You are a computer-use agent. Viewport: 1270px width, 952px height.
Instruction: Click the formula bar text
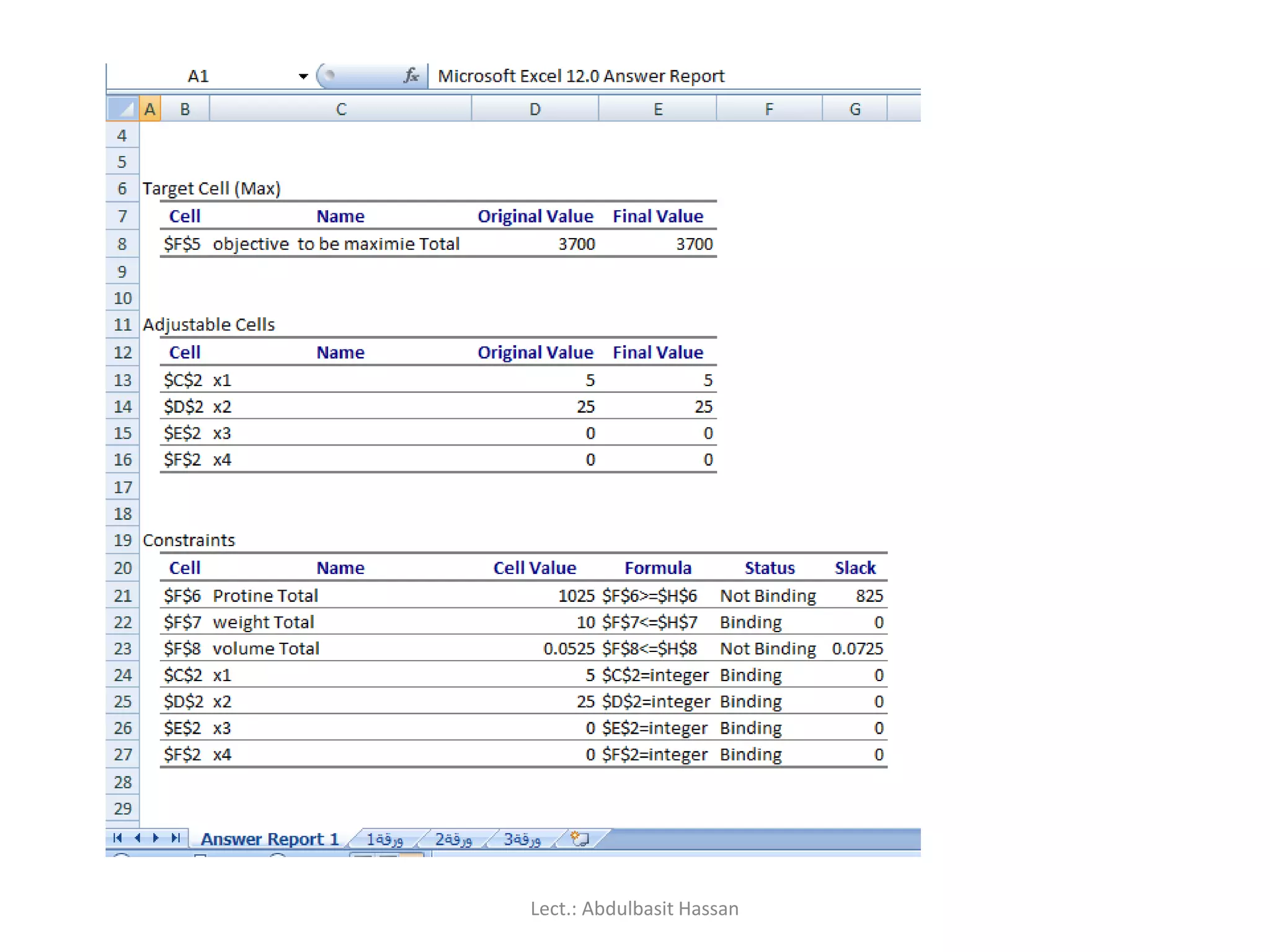click(580, 76)
